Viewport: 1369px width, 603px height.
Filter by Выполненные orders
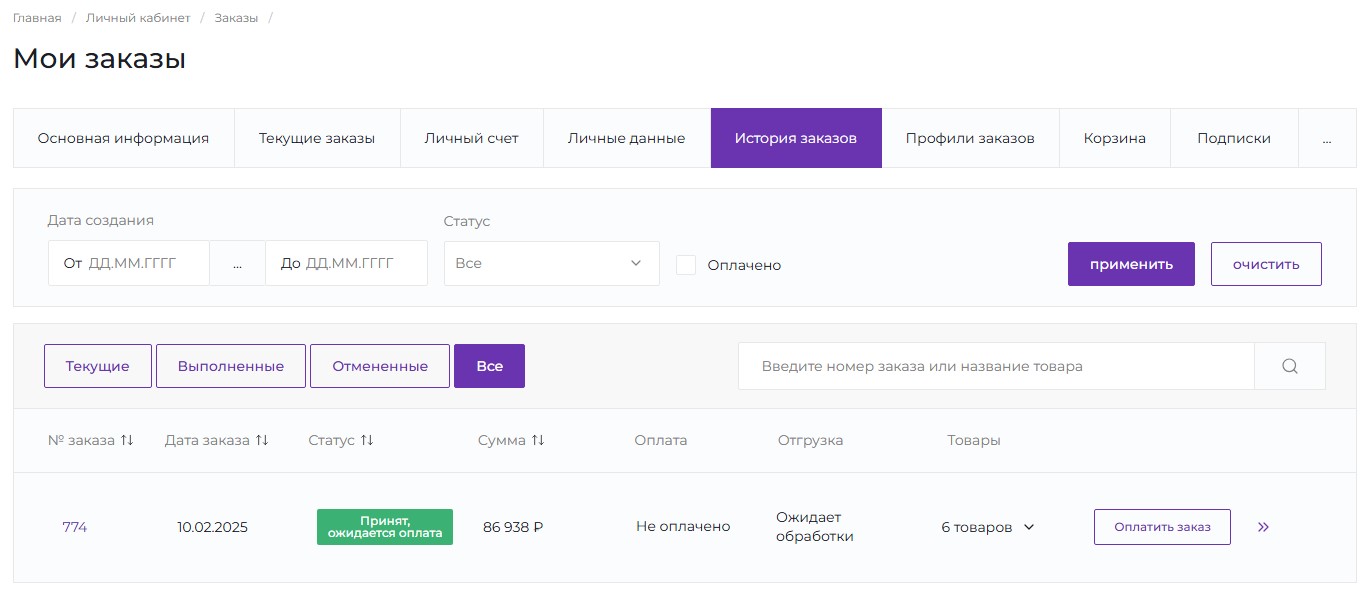(x=231, y=366)
